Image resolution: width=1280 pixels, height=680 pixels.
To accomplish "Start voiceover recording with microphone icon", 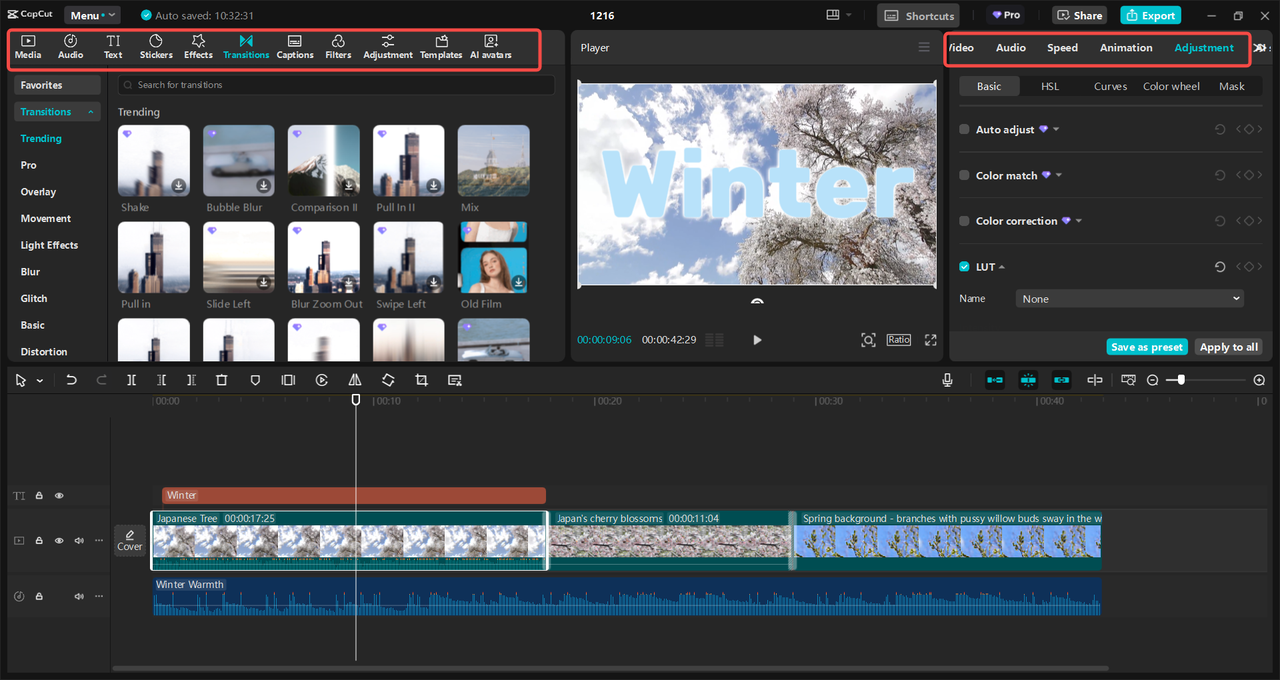I will pos(947,380).
